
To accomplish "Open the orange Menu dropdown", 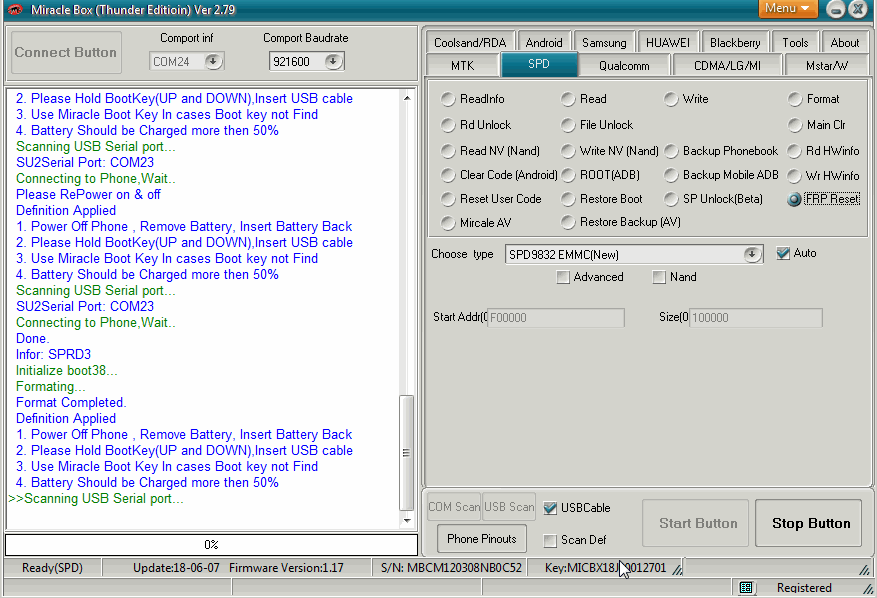I will point(788,8).
